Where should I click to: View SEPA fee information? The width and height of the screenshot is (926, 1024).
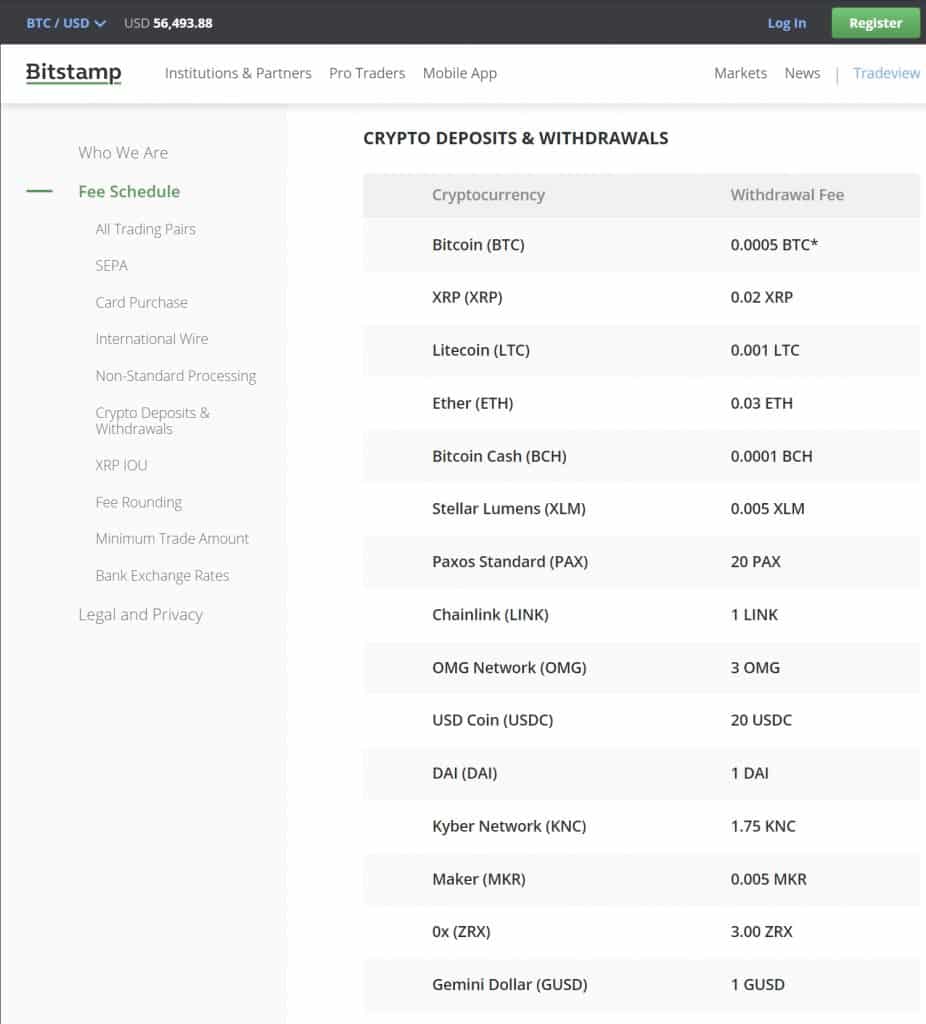point(111,265)
